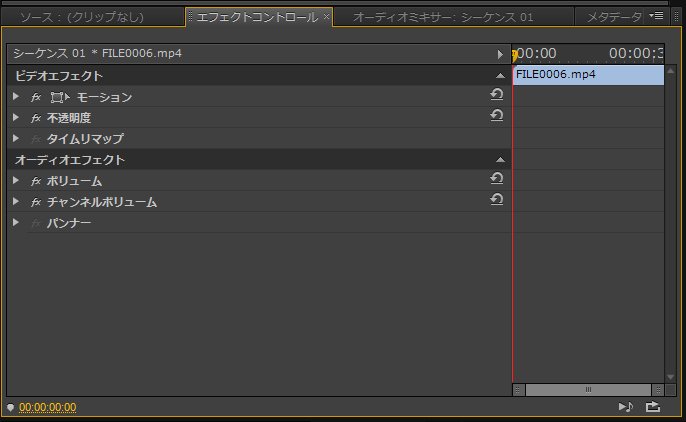Reset the ボリューム effect
The image size is (686, 422).
pos(497,178)
